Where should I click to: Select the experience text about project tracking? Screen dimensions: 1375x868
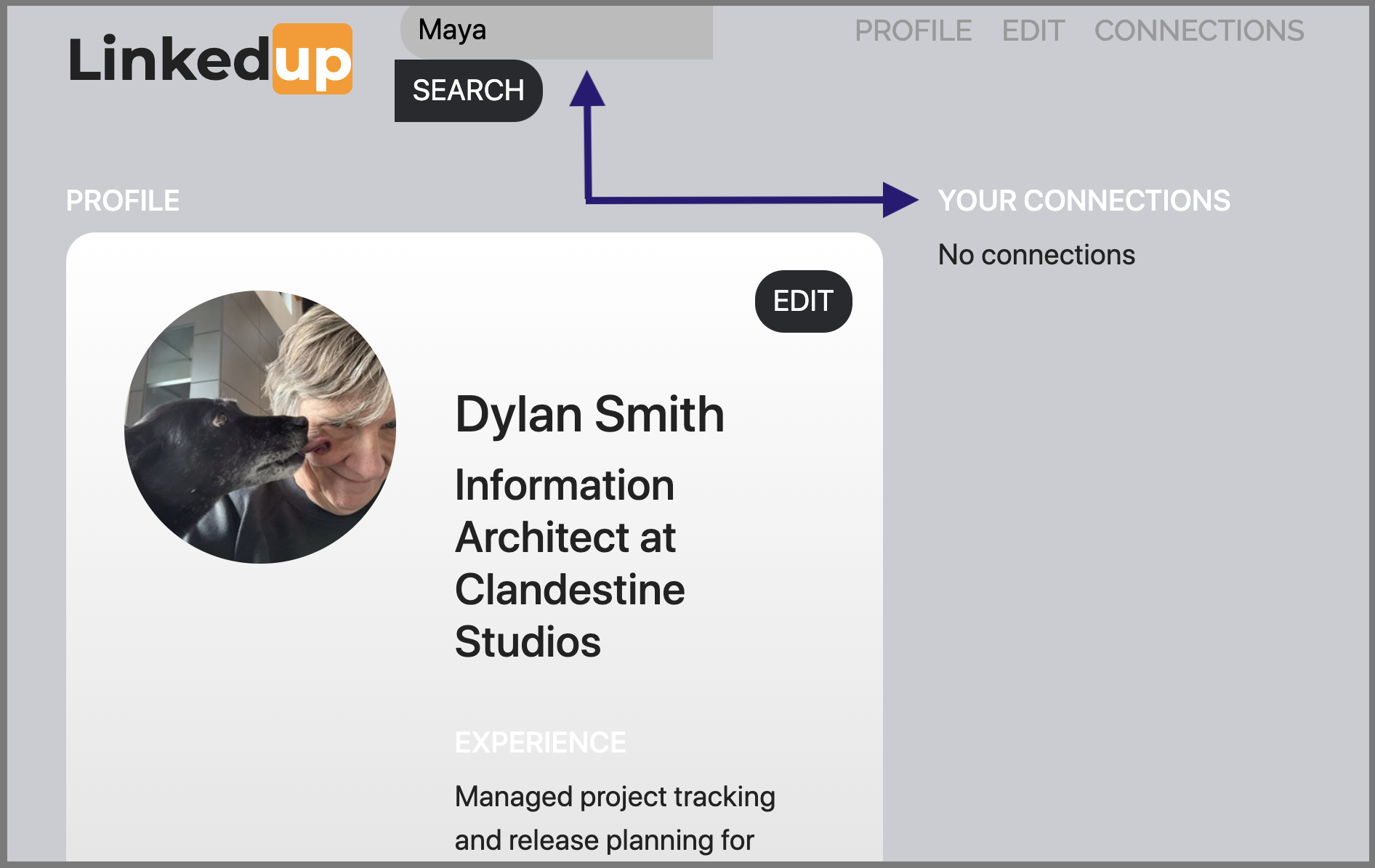point(614,817)
